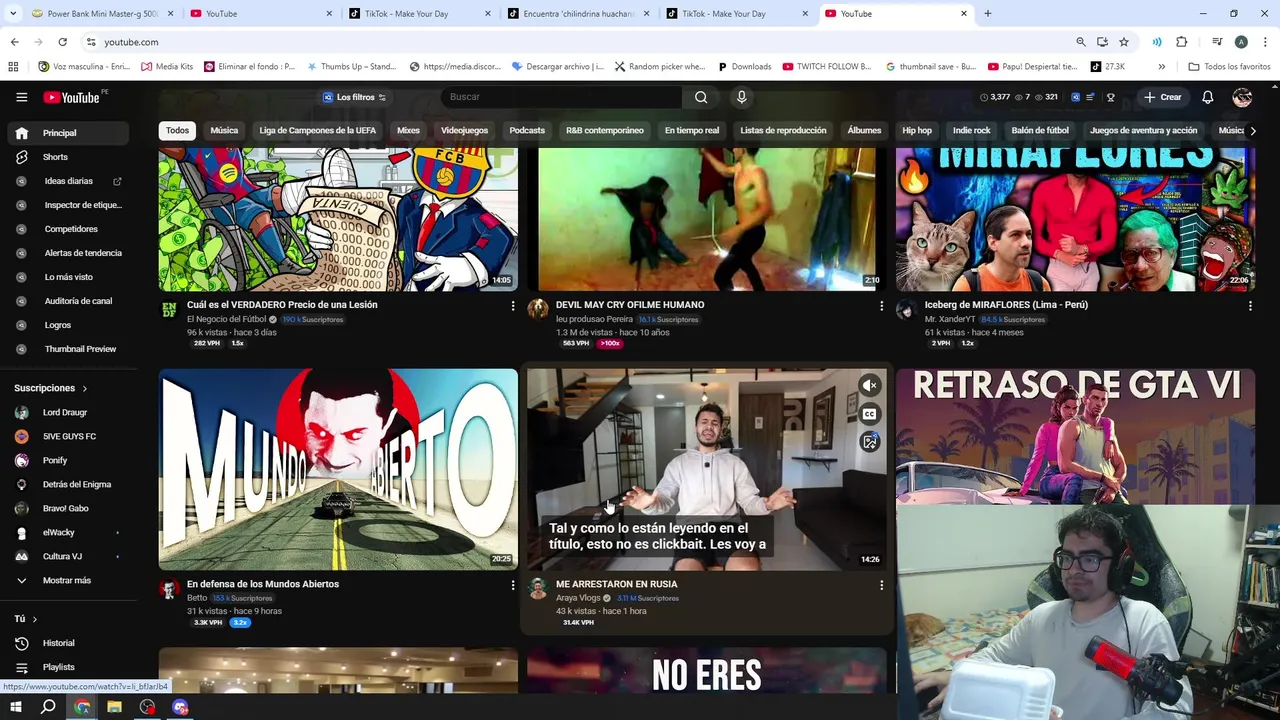This screenshot has height=720, width=1280.
Task: Focus the YouTube Buscar search field
Action: pyautogui.click(x=562, y=97)
